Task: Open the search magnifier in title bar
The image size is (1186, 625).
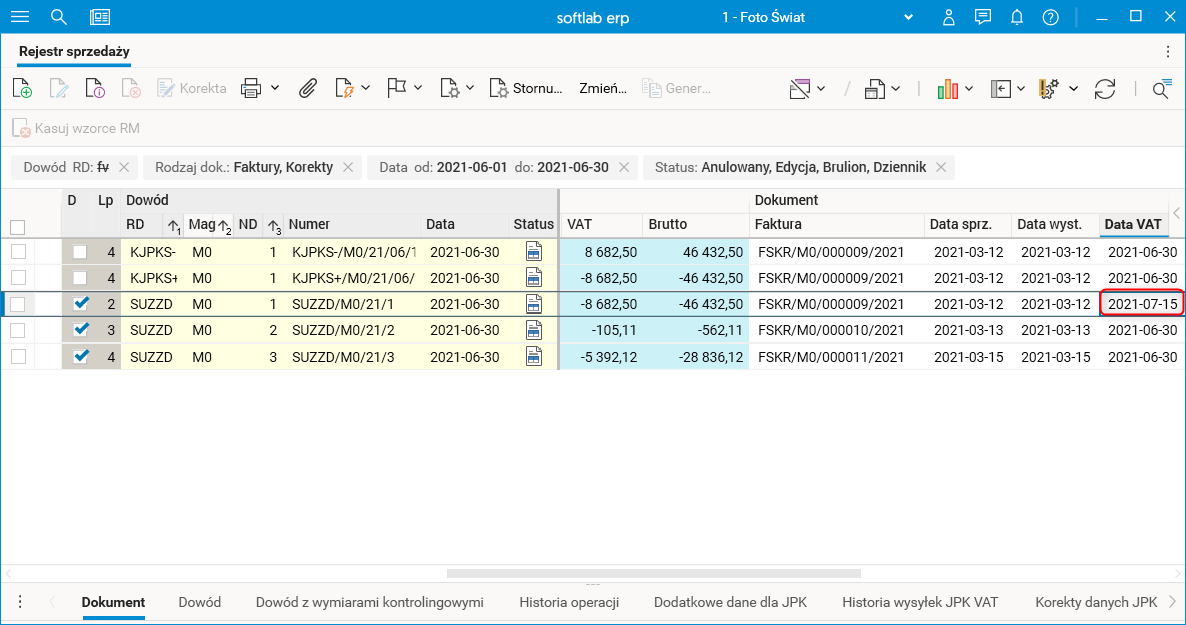Action: coord(59,17)
